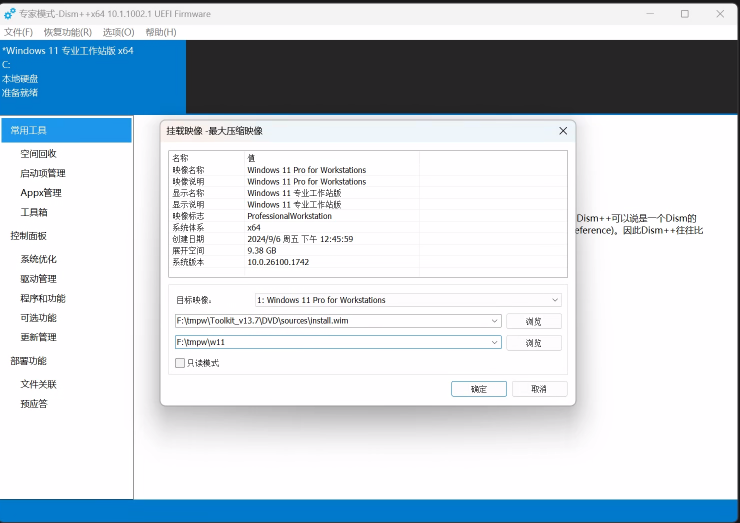Click the 名称 column header
740x523 pixels.
click(x=180, y=158)
